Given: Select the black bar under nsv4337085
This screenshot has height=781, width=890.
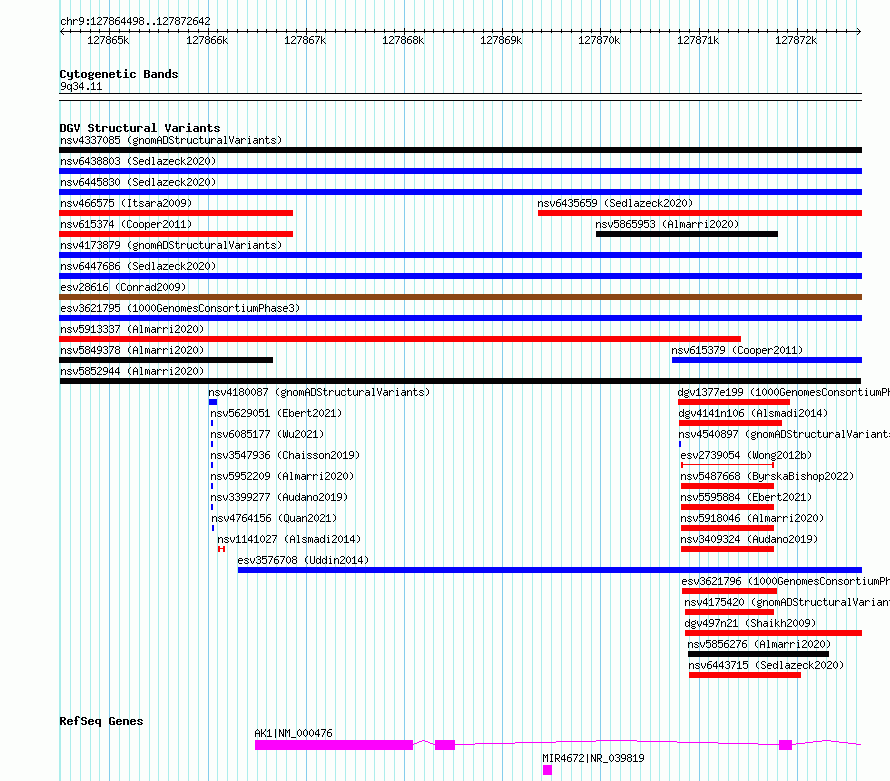Looking at the screenshot, I should point(460,150).
